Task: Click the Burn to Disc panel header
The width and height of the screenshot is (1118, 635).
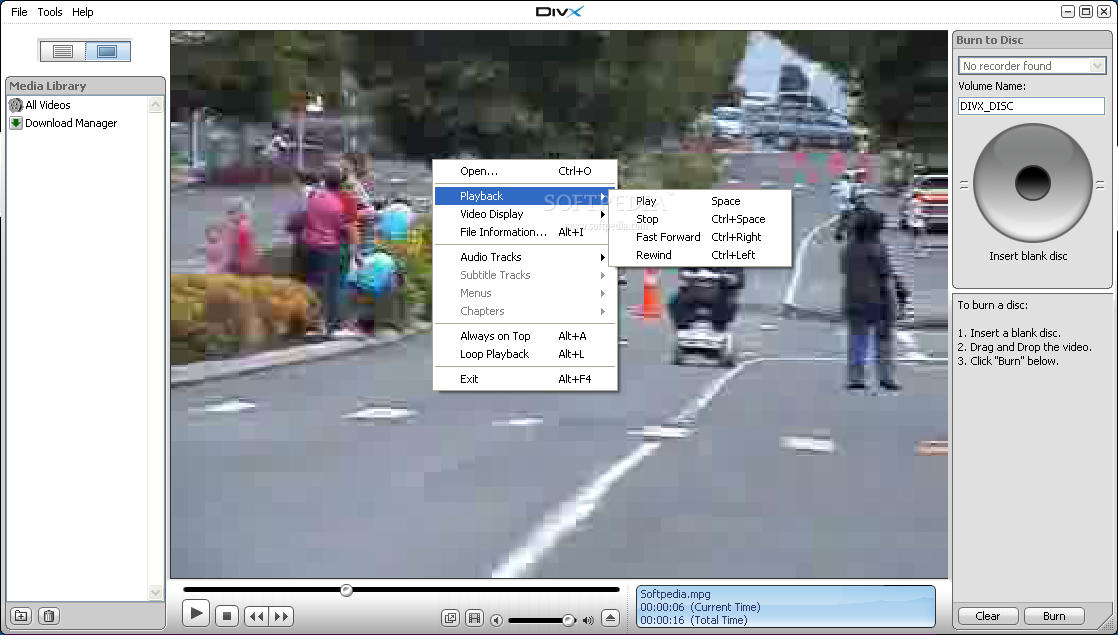Action: 1032,40
